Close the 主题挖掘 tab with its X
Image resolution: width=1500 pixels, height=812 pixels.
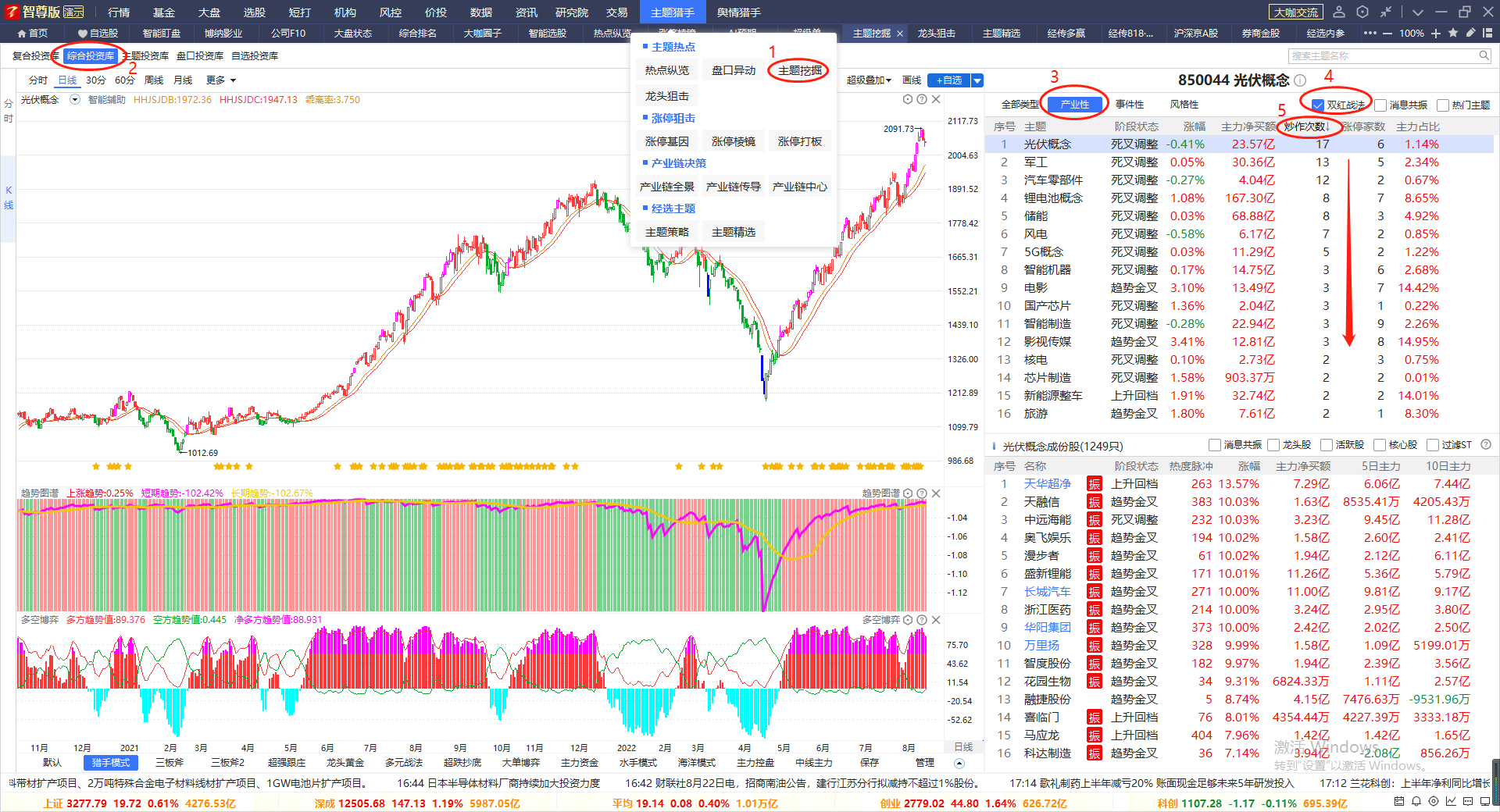click(900, 34)
